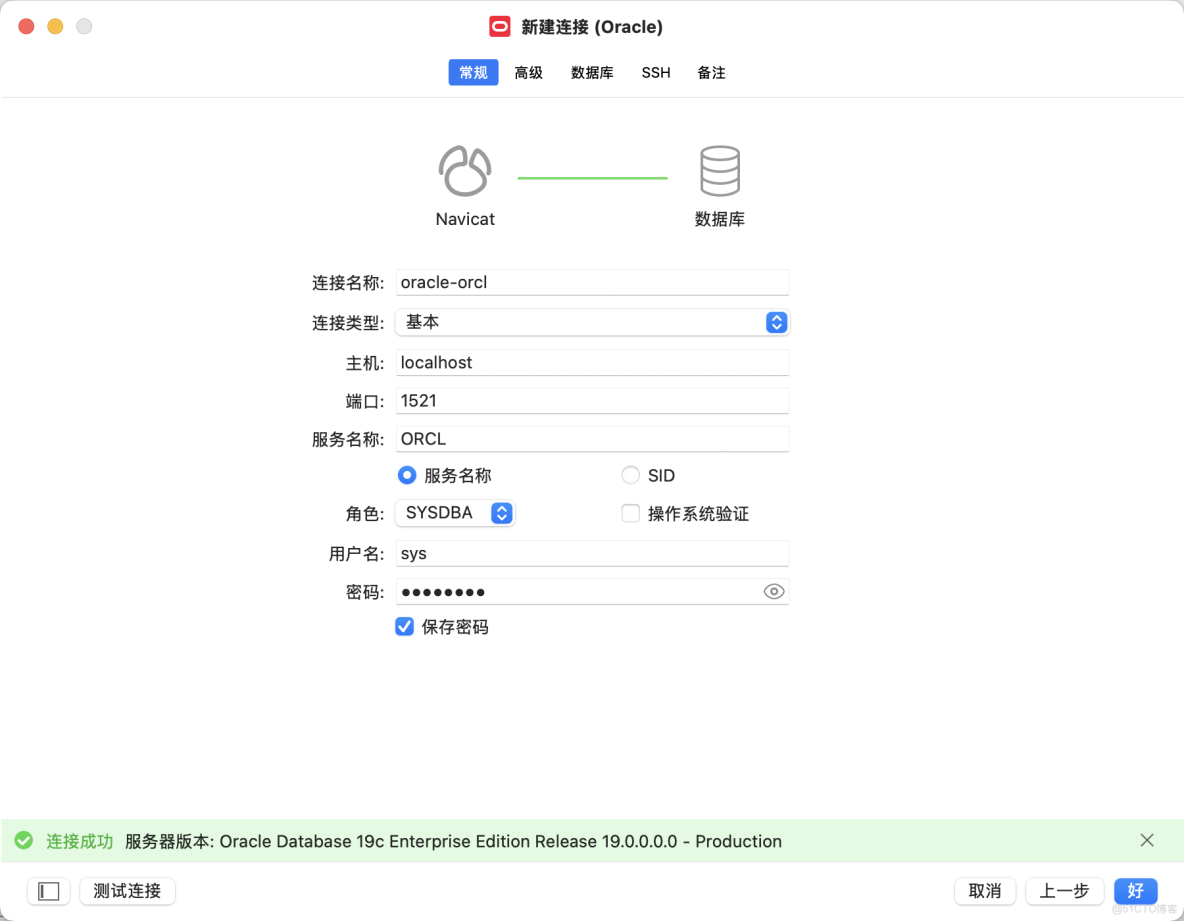Uncheck the 保存密码 checkbox
The height and width of the screenshot is (921, 1184).
(x=404, y=627)
